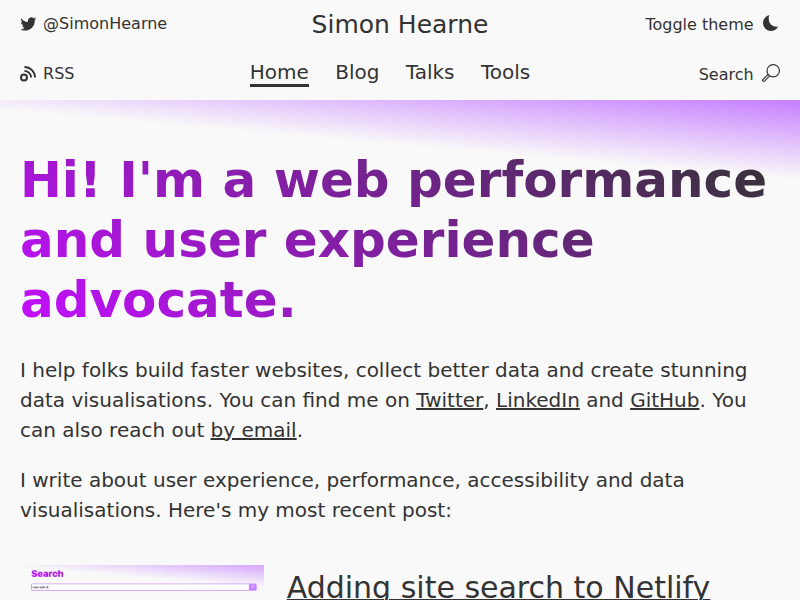Click the Twitter bird icon
The height and width of the screenshot is (600, 800).
(x=28, y=24)
